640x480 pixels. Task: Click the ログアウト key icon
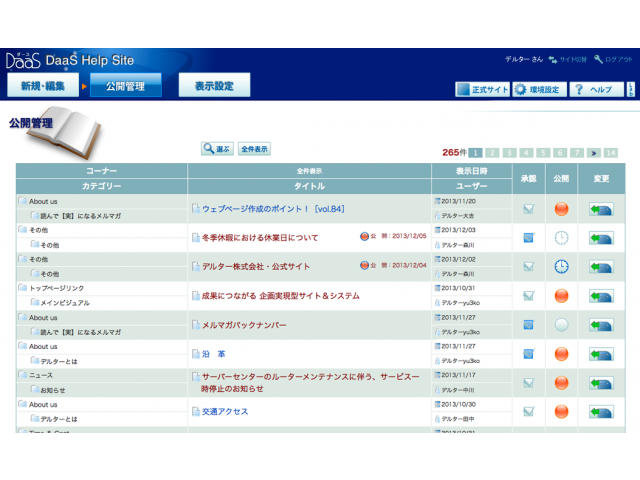(x=598, y=60)
